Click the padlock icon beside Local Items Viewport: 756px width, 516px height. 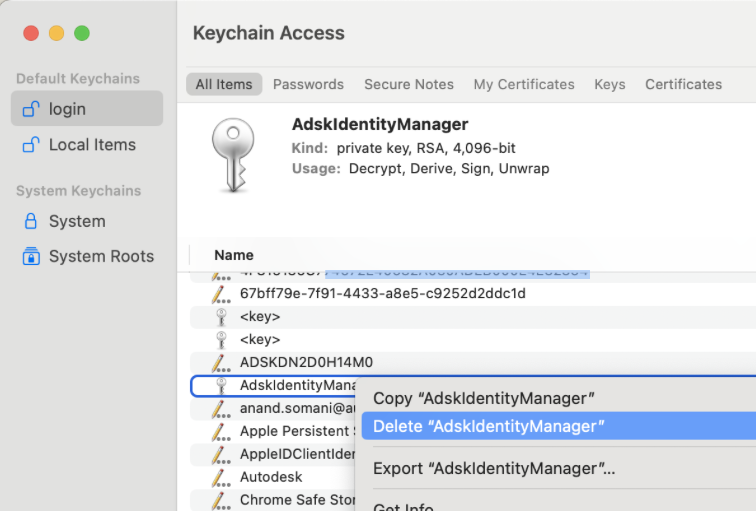pos(30,145)
